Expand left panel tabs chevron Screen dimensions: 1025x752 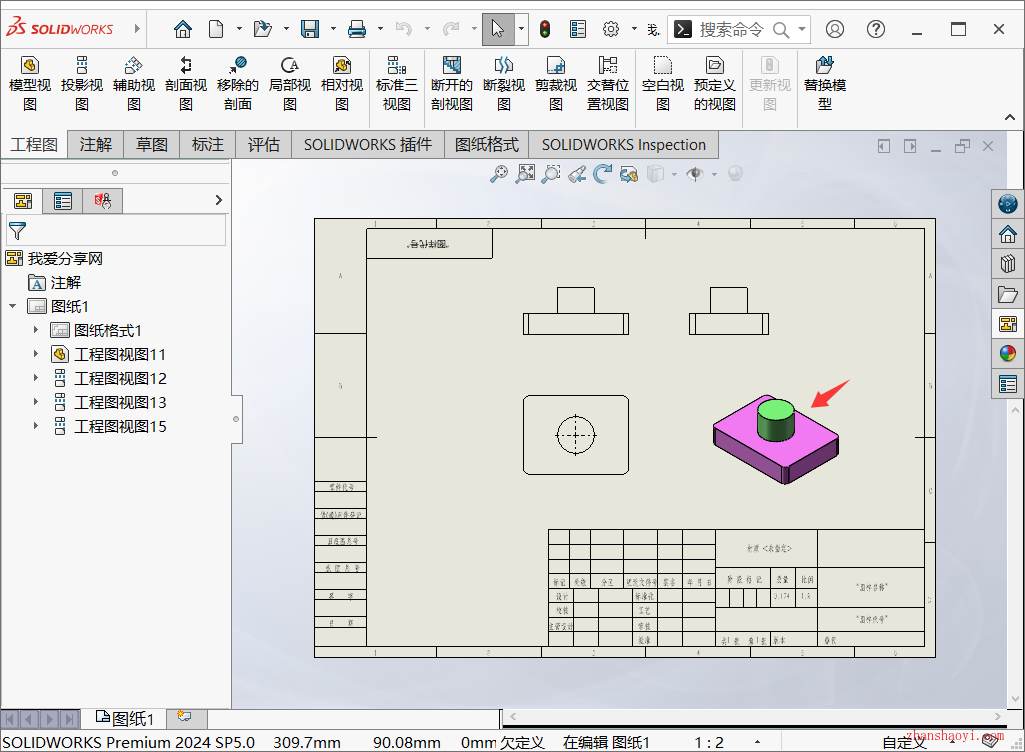click(x=218, y=200)
